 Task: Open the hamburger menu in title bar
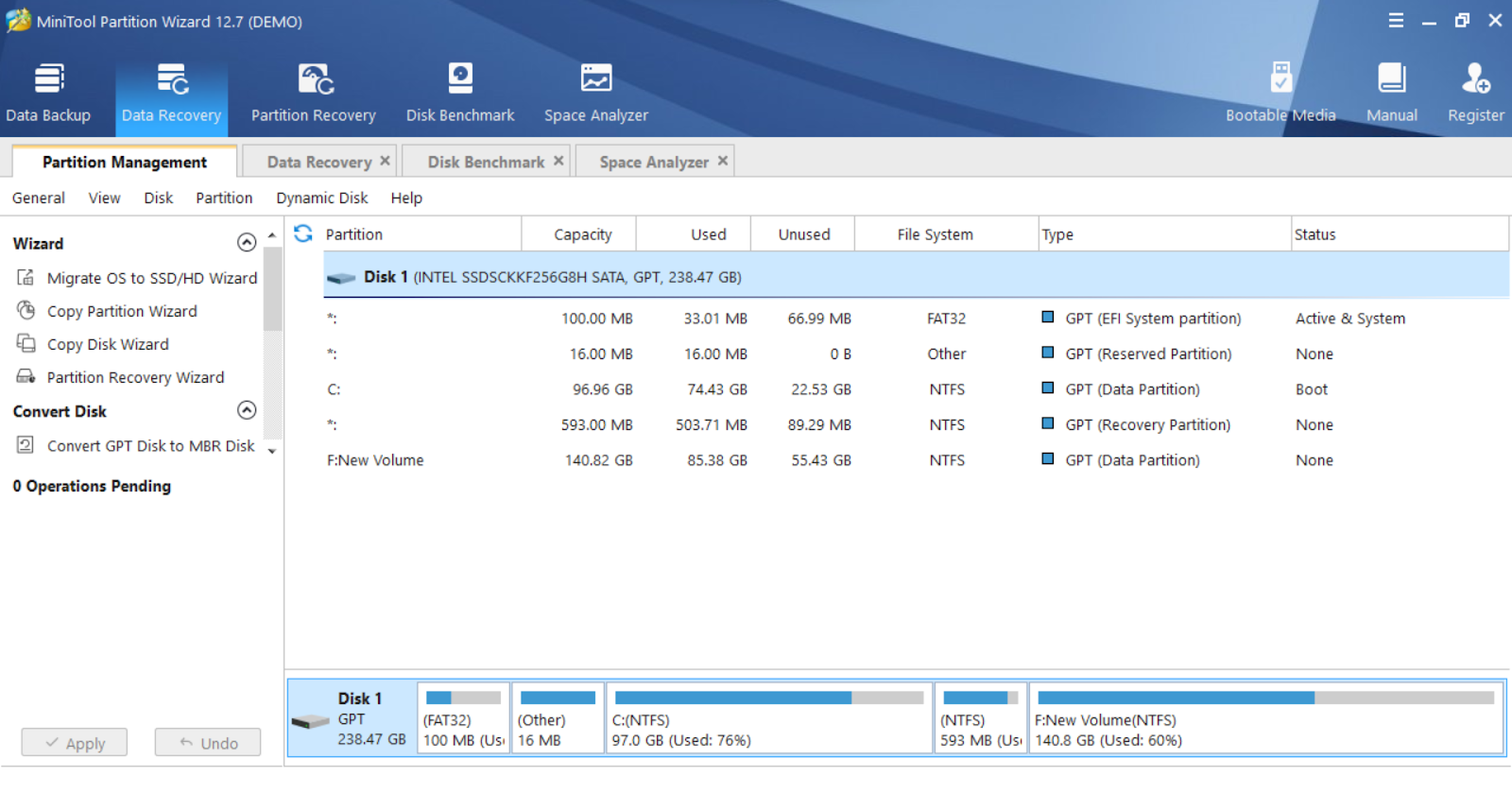point(1396,21)
